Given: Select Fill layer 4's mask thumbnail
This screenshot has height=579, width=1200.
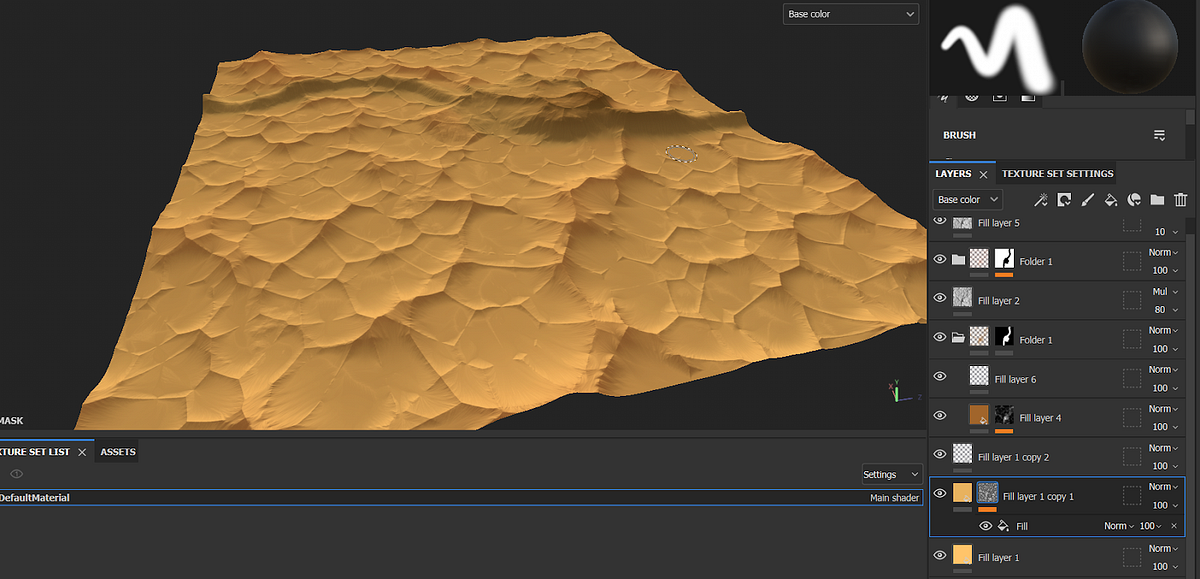Looking at the screenshot, I should pyautogui.click(x=1003, y=417).
